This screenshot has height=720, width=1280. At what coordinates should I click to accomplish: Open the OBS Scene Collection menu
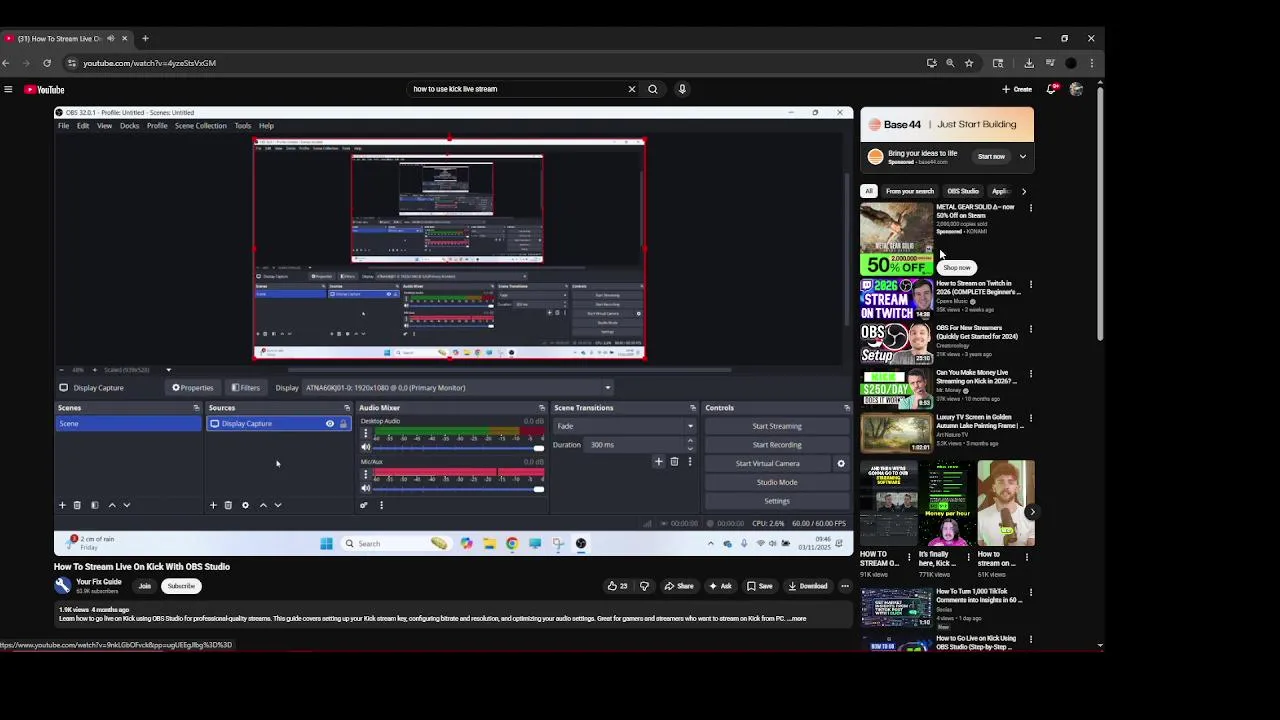200,126
